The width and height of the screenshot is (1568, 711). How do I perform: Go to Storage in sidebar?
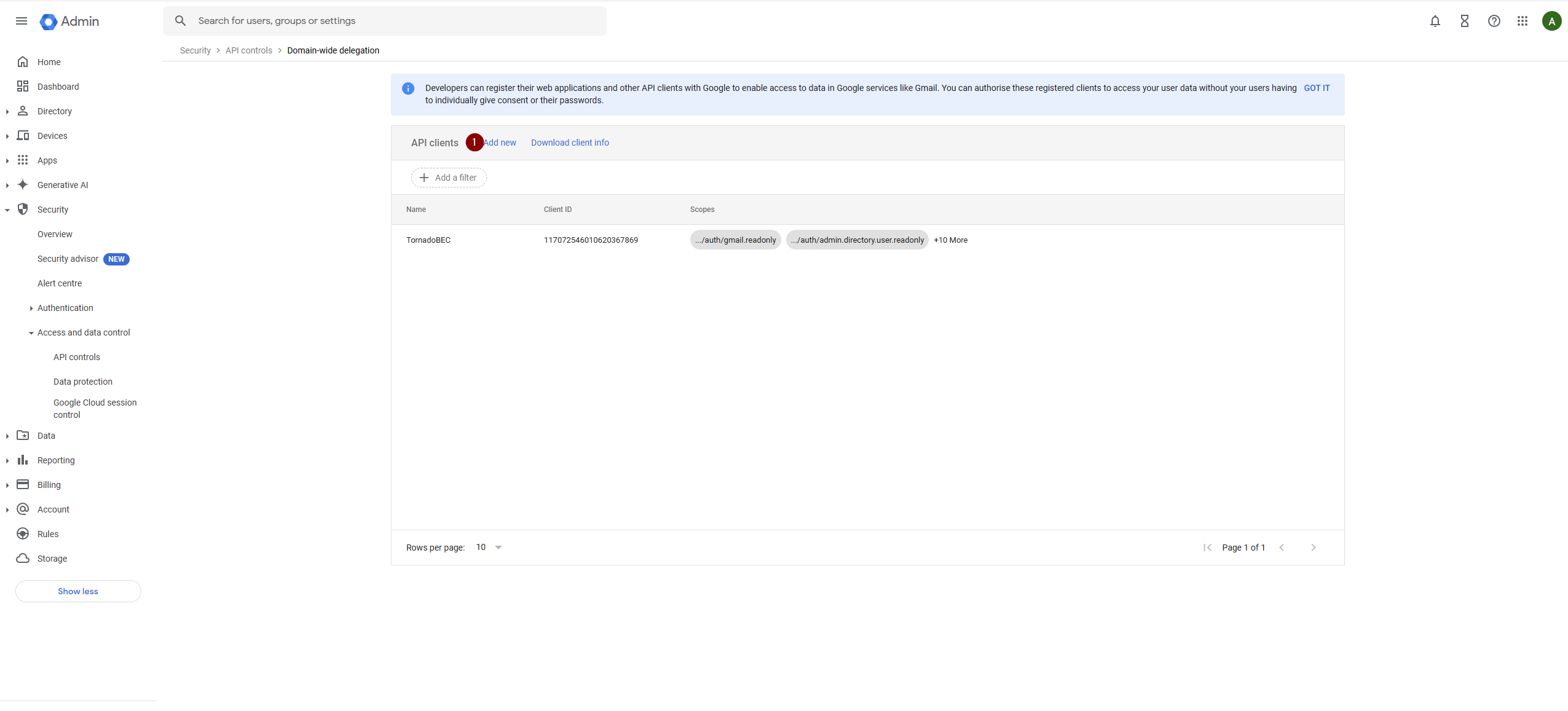[52, 559]
